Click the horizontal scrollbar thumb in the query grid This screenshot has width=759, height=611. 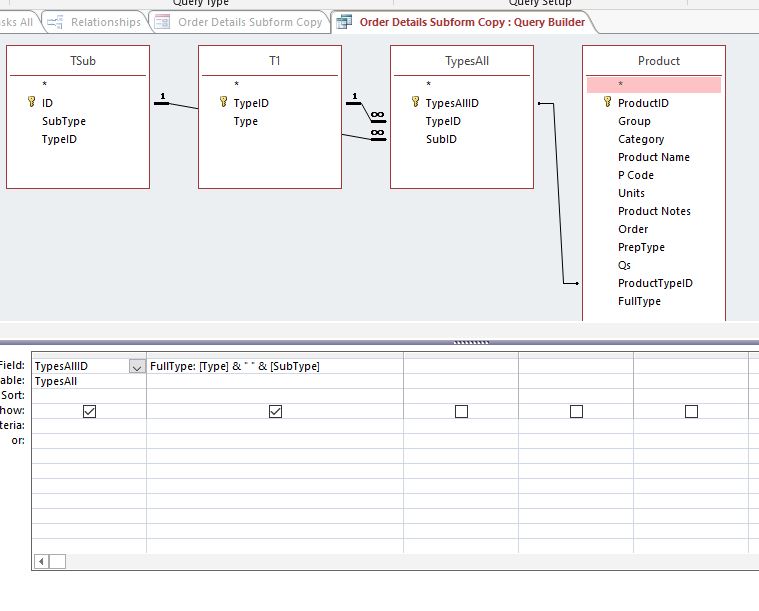(57, 562)
